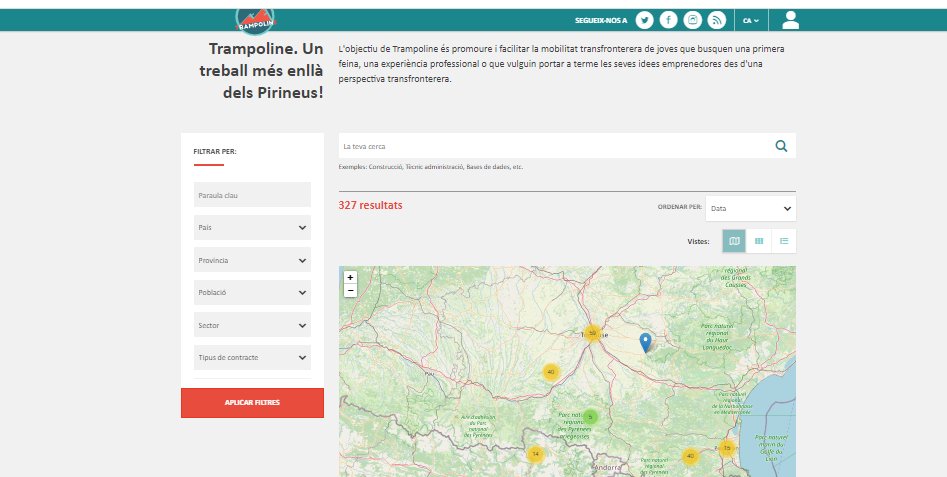Click the search magnifier icon

click(x=781, y=146)
